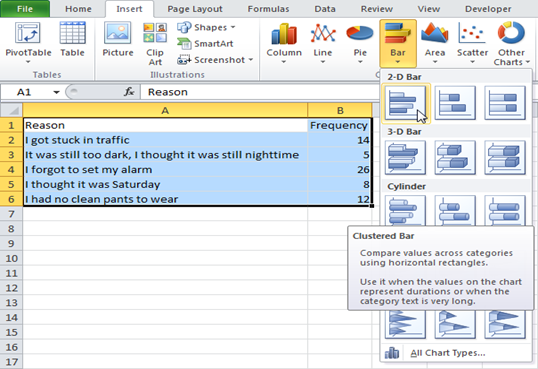Choose the Stacked Horizontal Pyramid chart

pyautogui.click(x=455, y=324)
